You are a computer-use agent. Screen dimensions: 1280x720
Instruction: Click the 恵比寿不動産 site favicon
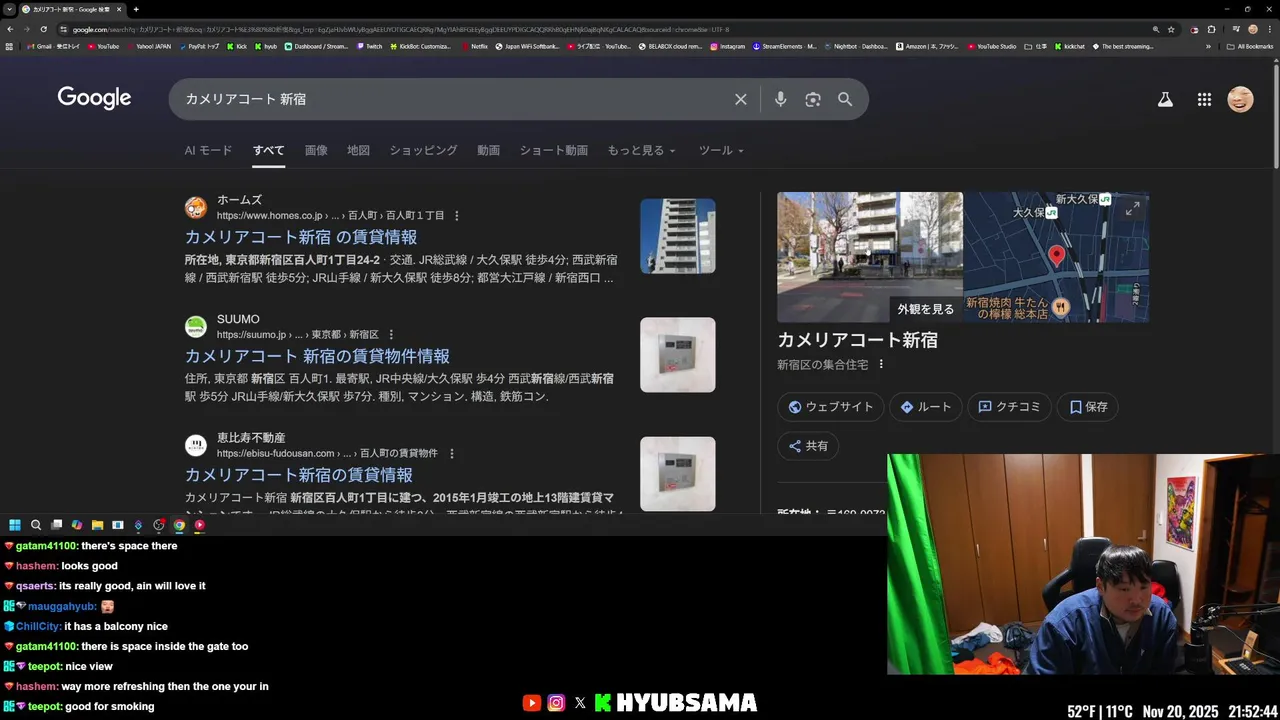click(196, 445)
